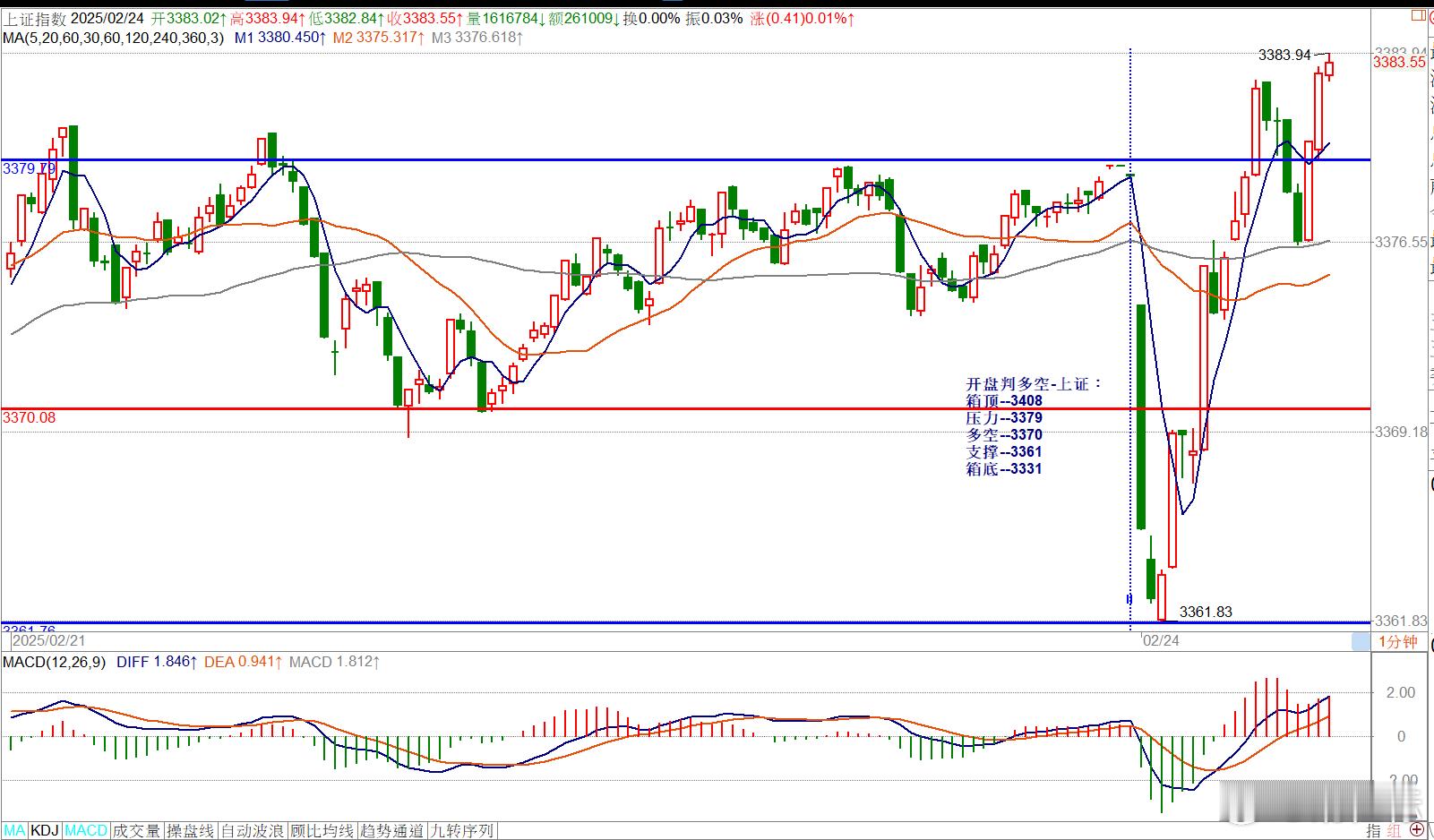Click the 02/24 date on time axis

coord(1161,641)
